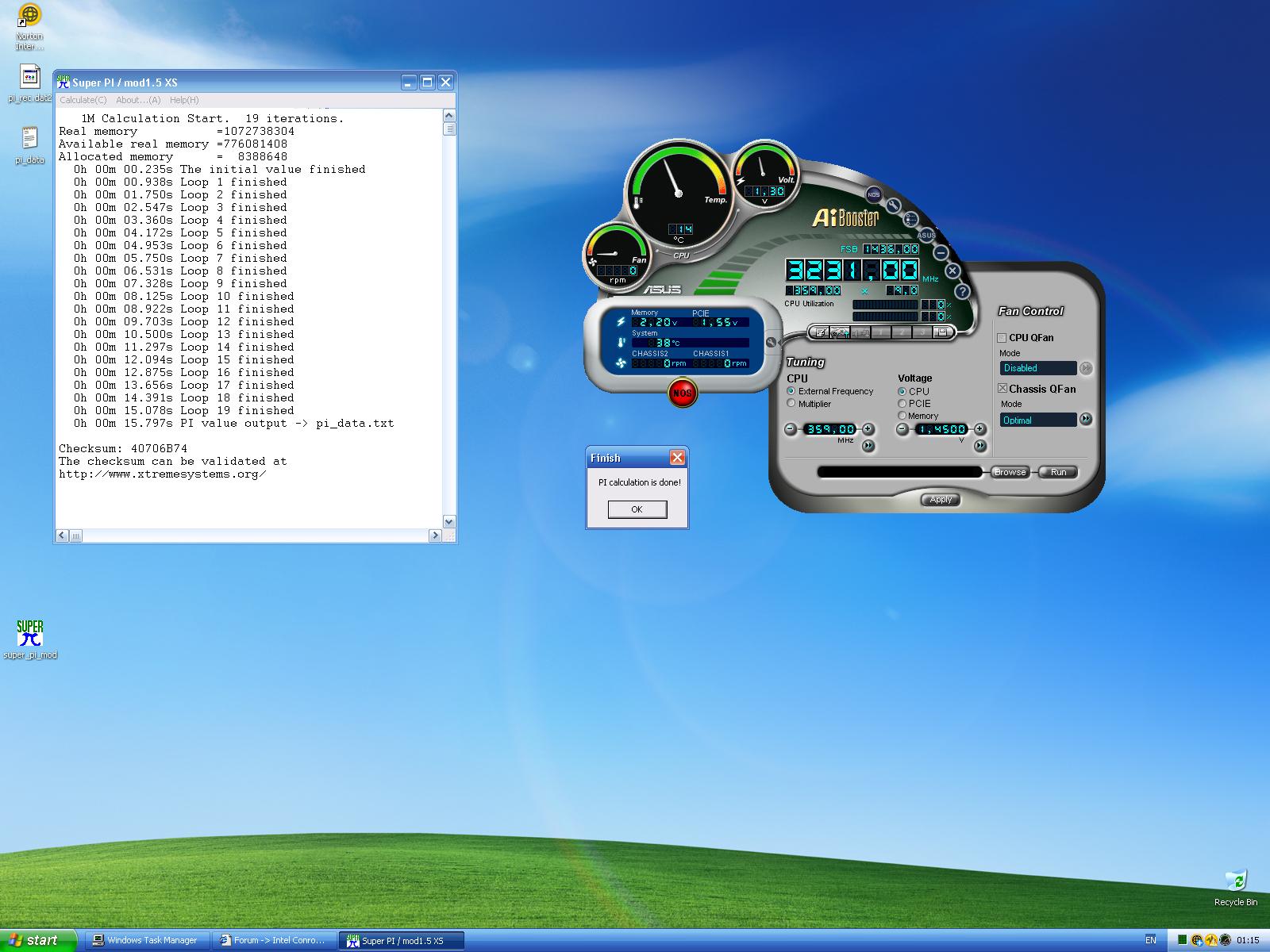
Task: Click the Run button in AiBooster
Action: pos(1059,472)
